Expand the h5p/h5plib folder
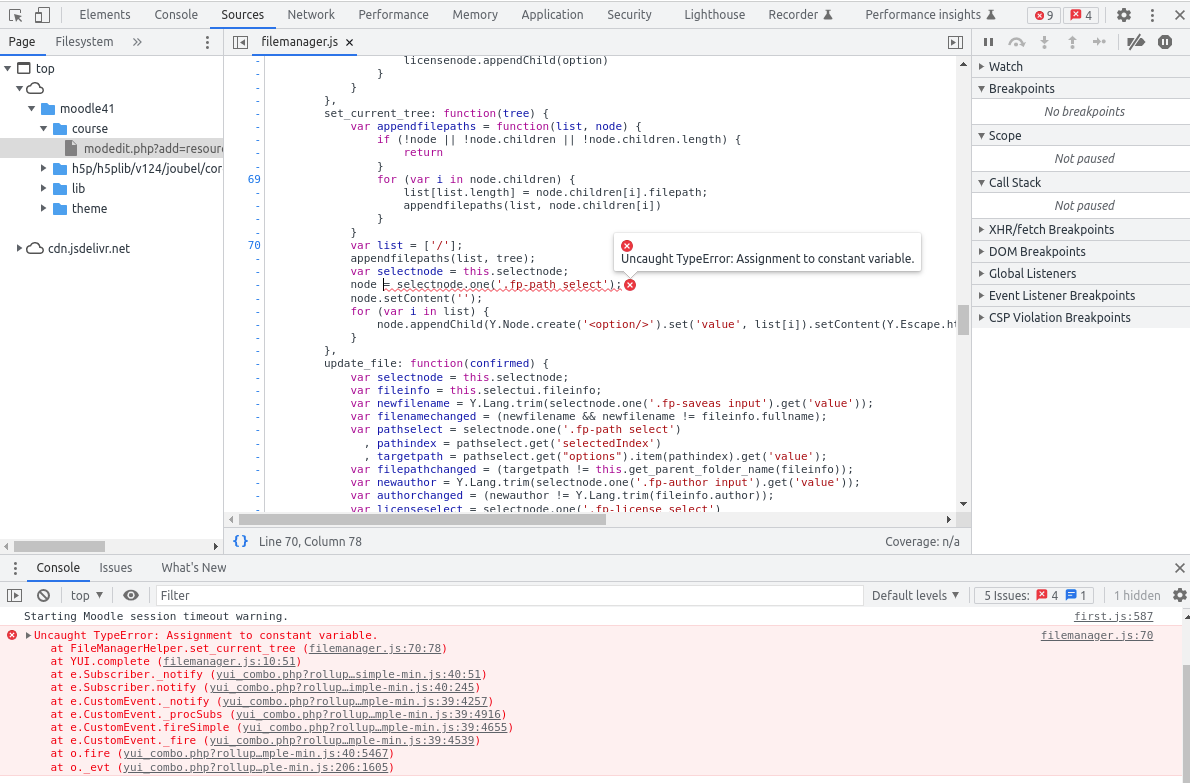The image size is (1190, 783). pos(44,168)
